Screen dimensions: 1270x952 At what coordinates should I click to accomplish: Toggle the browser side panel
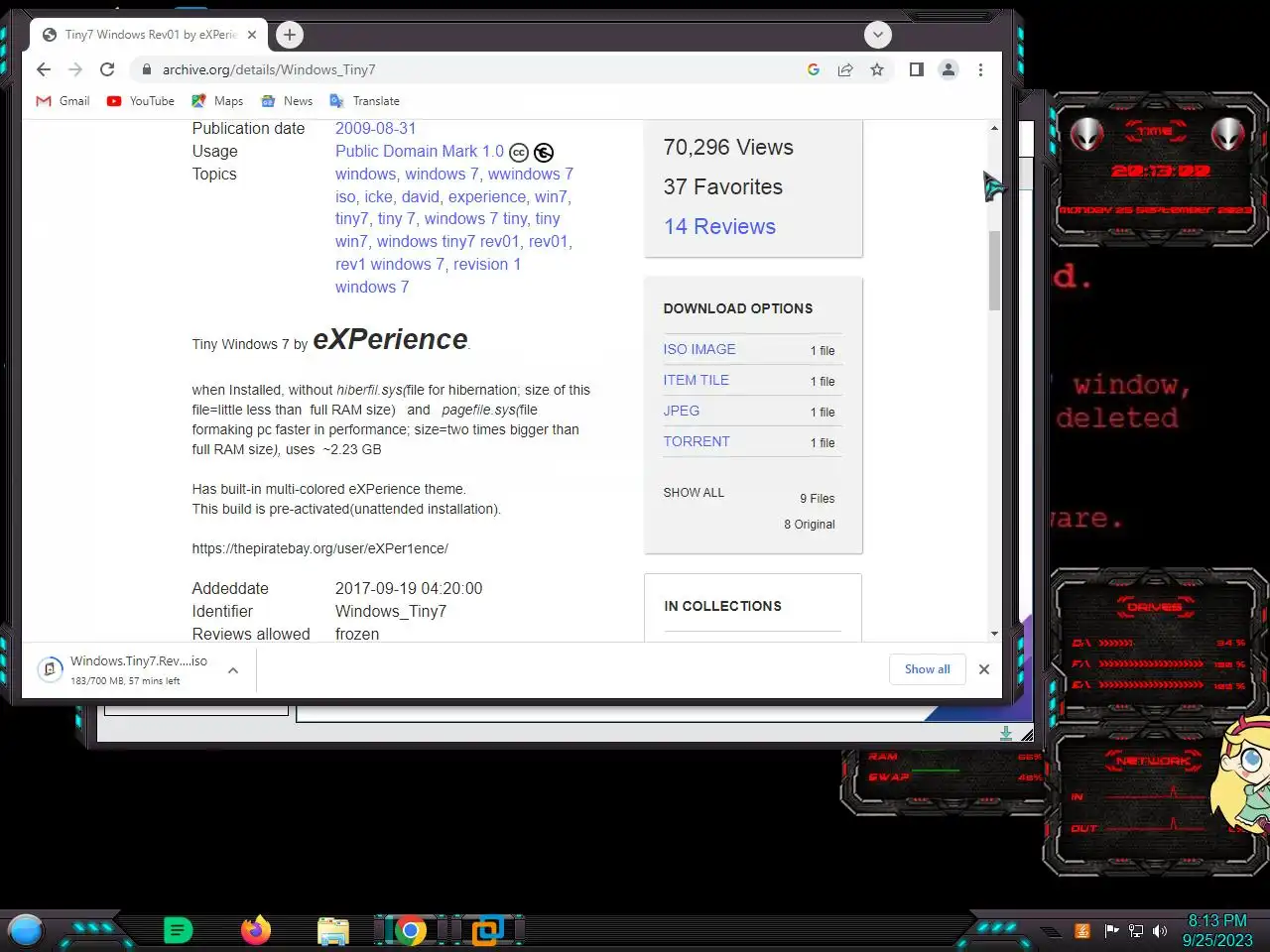pyautogui.click(x=917, y=69)
